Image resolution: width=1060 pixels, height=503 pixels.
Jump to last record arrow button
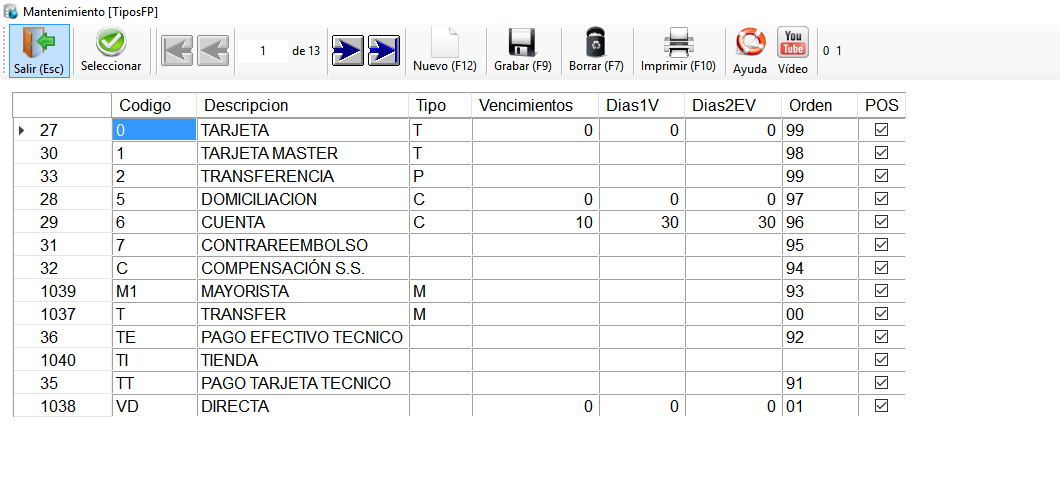(384, 51)
